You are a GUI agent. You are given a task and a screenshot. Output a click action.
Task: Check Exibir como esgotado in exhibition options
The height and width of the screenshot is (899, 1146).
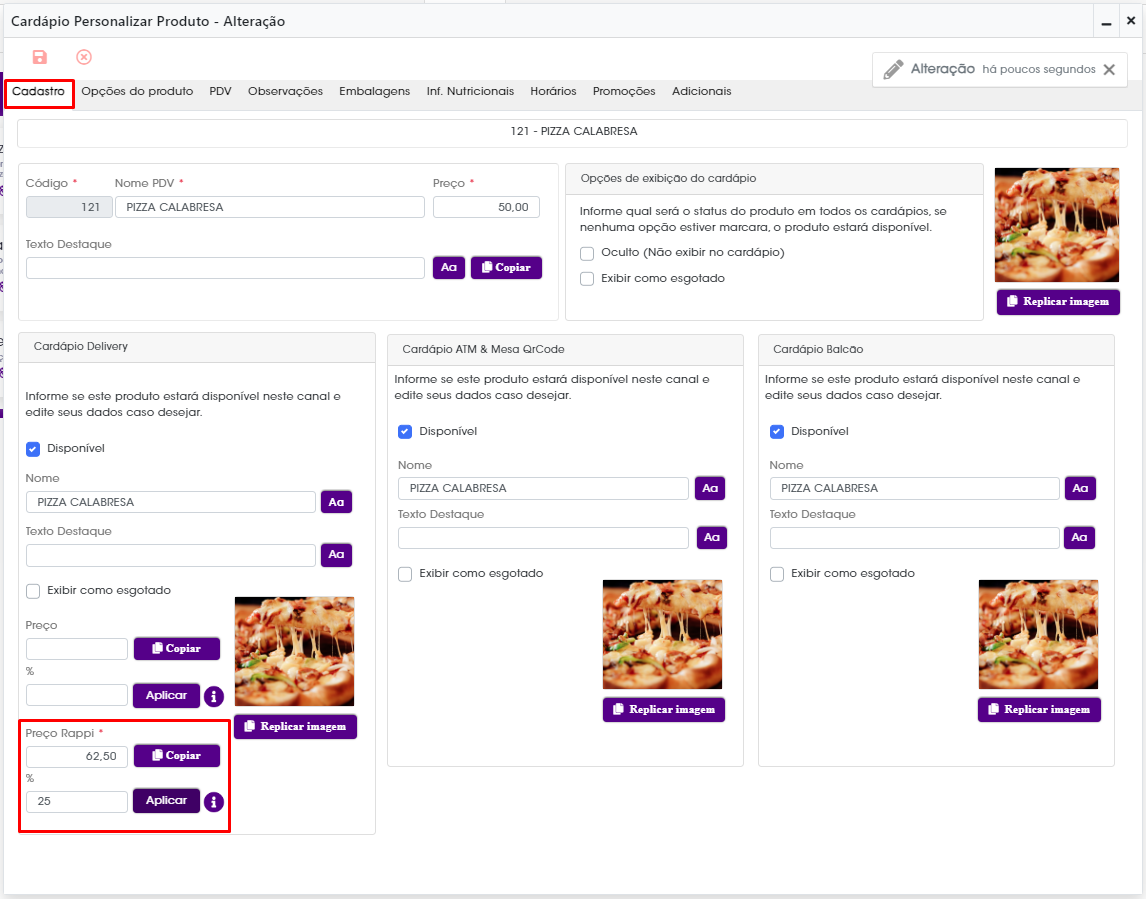click(587, 279)
